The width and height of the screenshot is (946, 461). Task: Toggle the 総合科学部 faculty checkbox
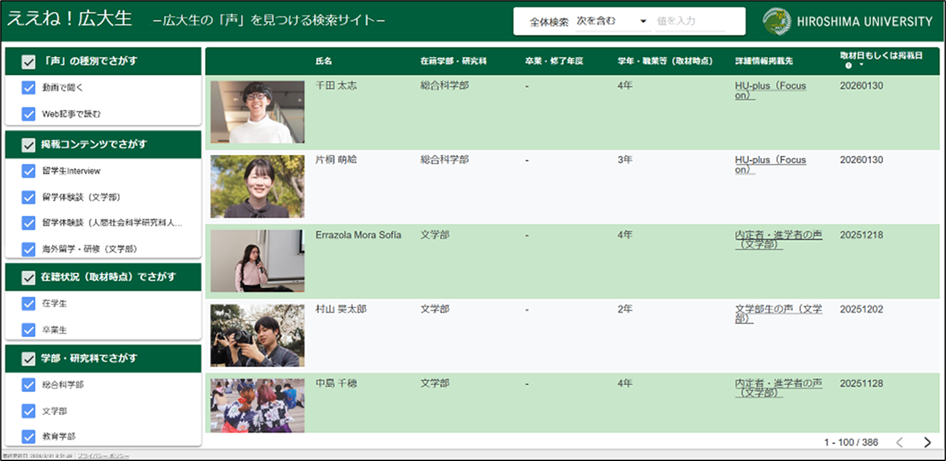click(28, 384)
